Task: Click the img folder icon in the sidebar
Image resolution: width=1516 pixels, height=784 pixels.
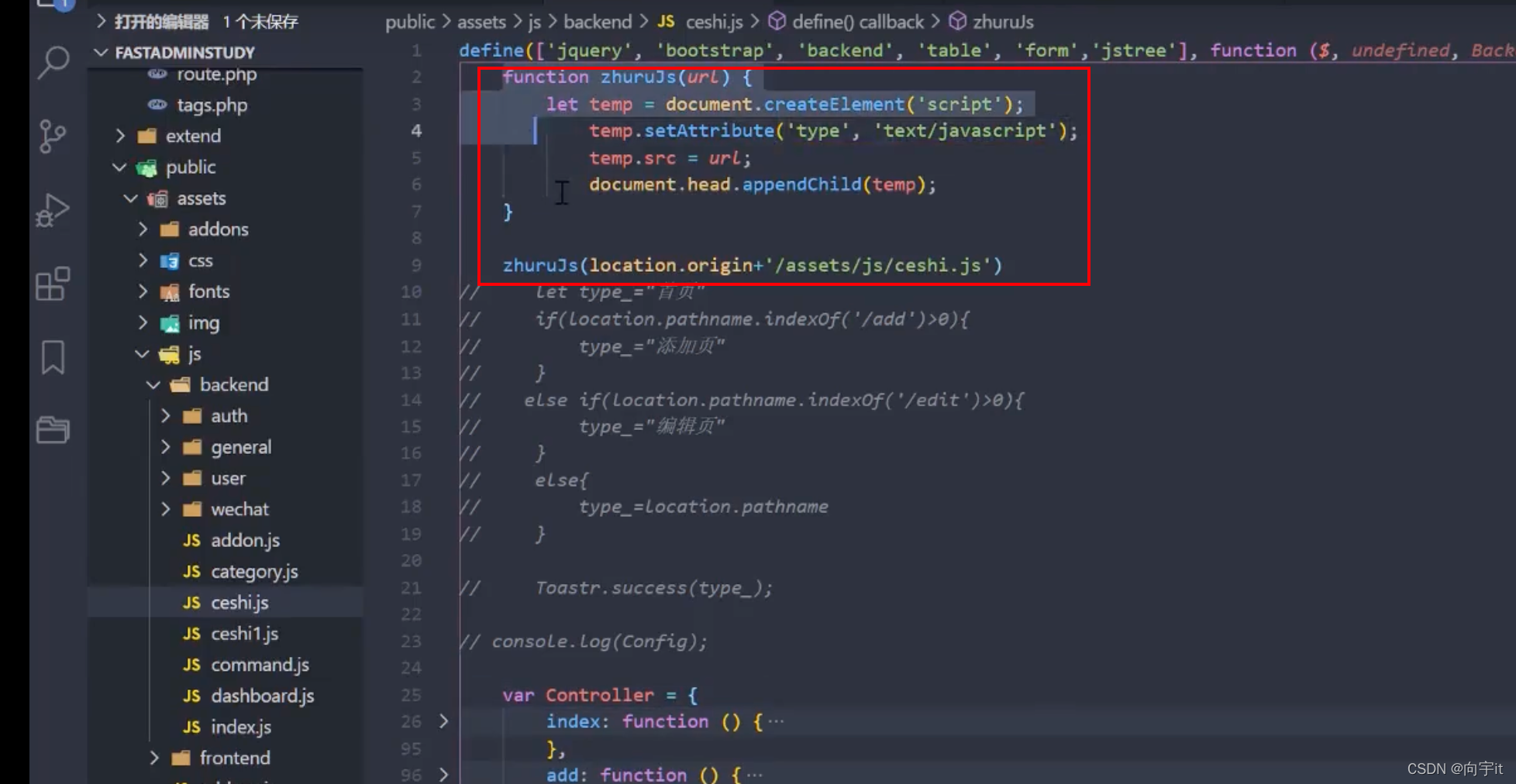Action: (170, 323)
